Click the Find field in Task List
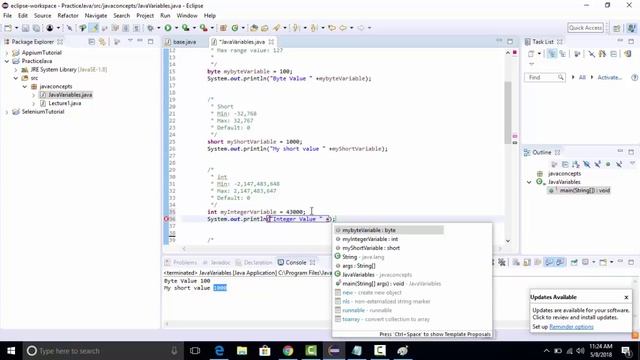Screen dimensions: 640x360 tap(544, 77)
